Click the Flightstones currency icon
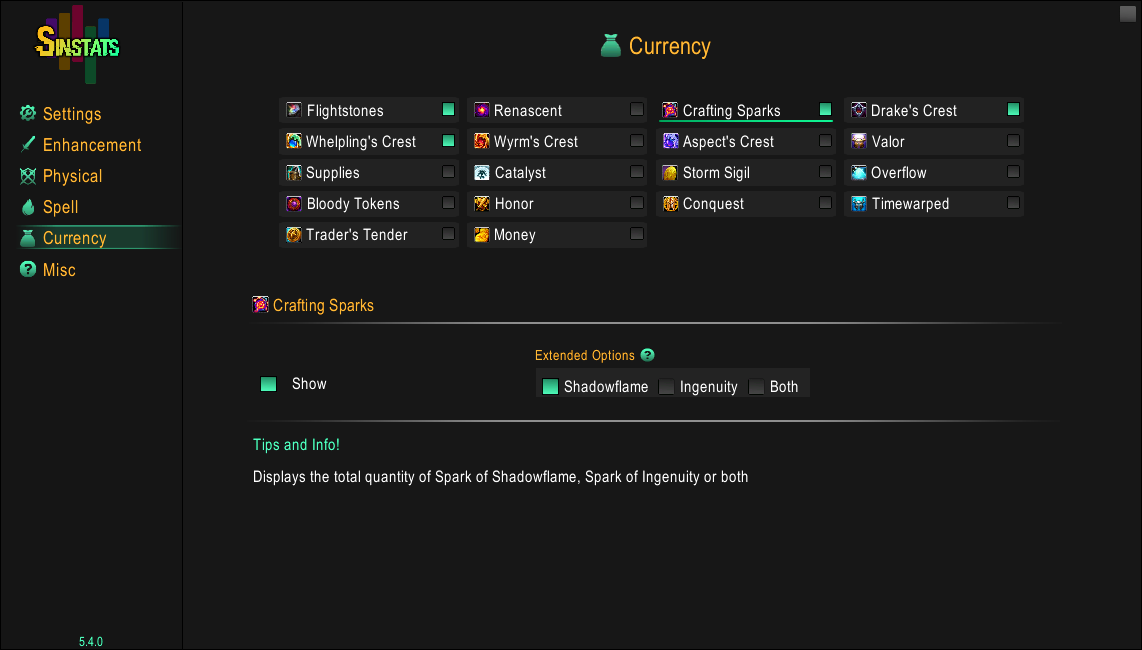This screenshot has height=650, width=1142. [x=294, y=110]
